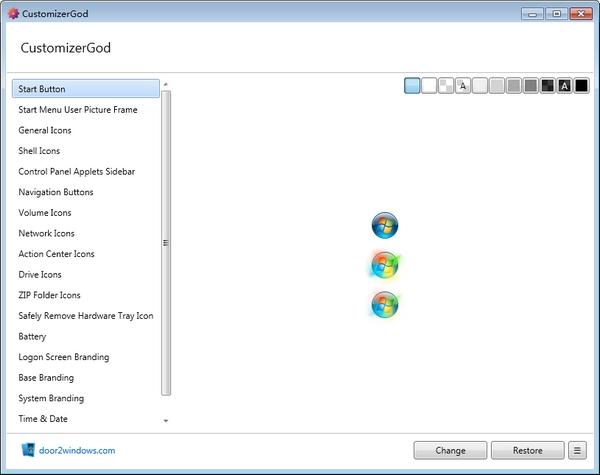Select System Branding entry
Image resolution: width=600 pixels, height=475 pixels.
pos(86,398)
